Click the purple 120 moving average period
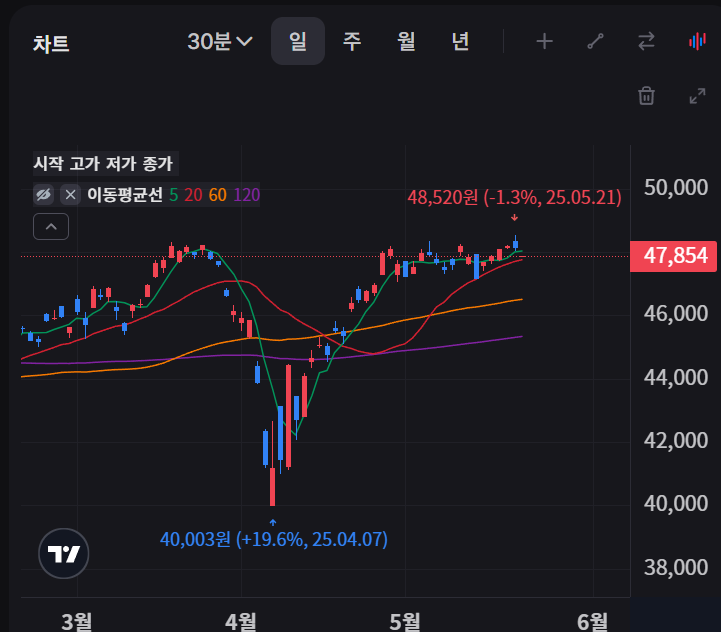 pos(247,195)
